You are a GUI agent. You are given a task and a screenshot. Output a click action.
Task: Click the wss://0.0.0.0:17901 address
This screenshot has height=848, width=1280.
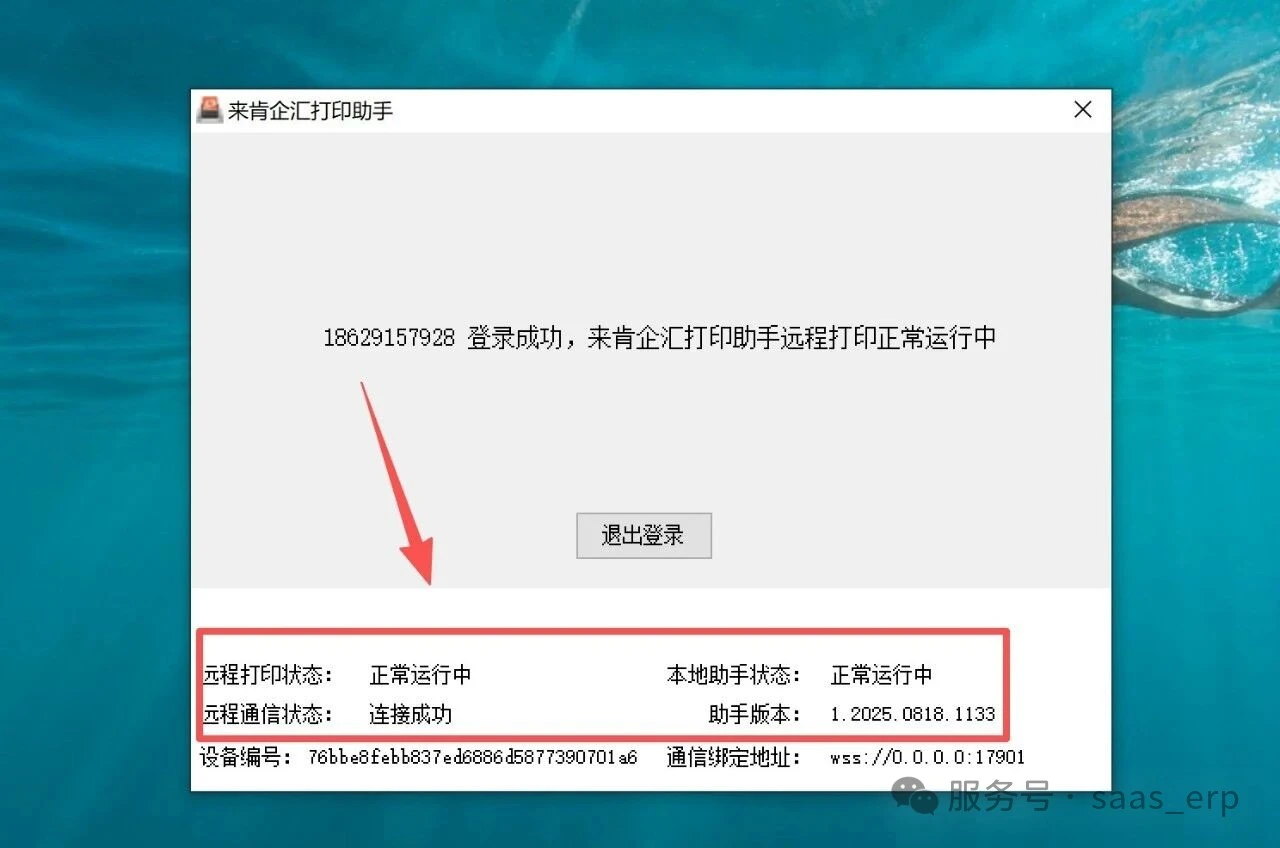(927, 757)
